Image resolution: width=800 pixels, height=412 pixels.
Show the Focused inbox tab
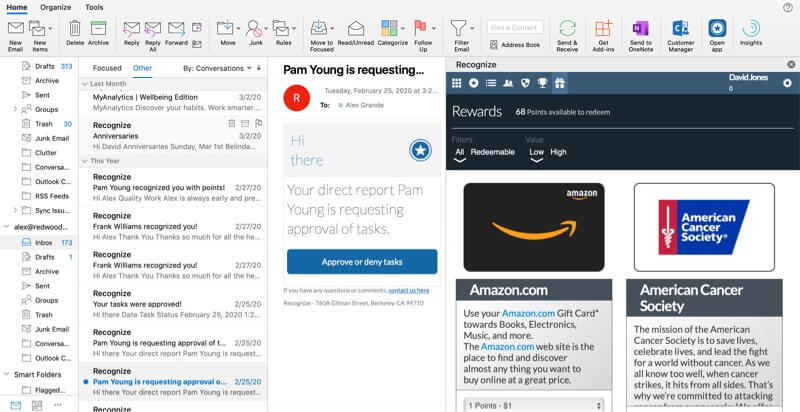pos(107,68)
